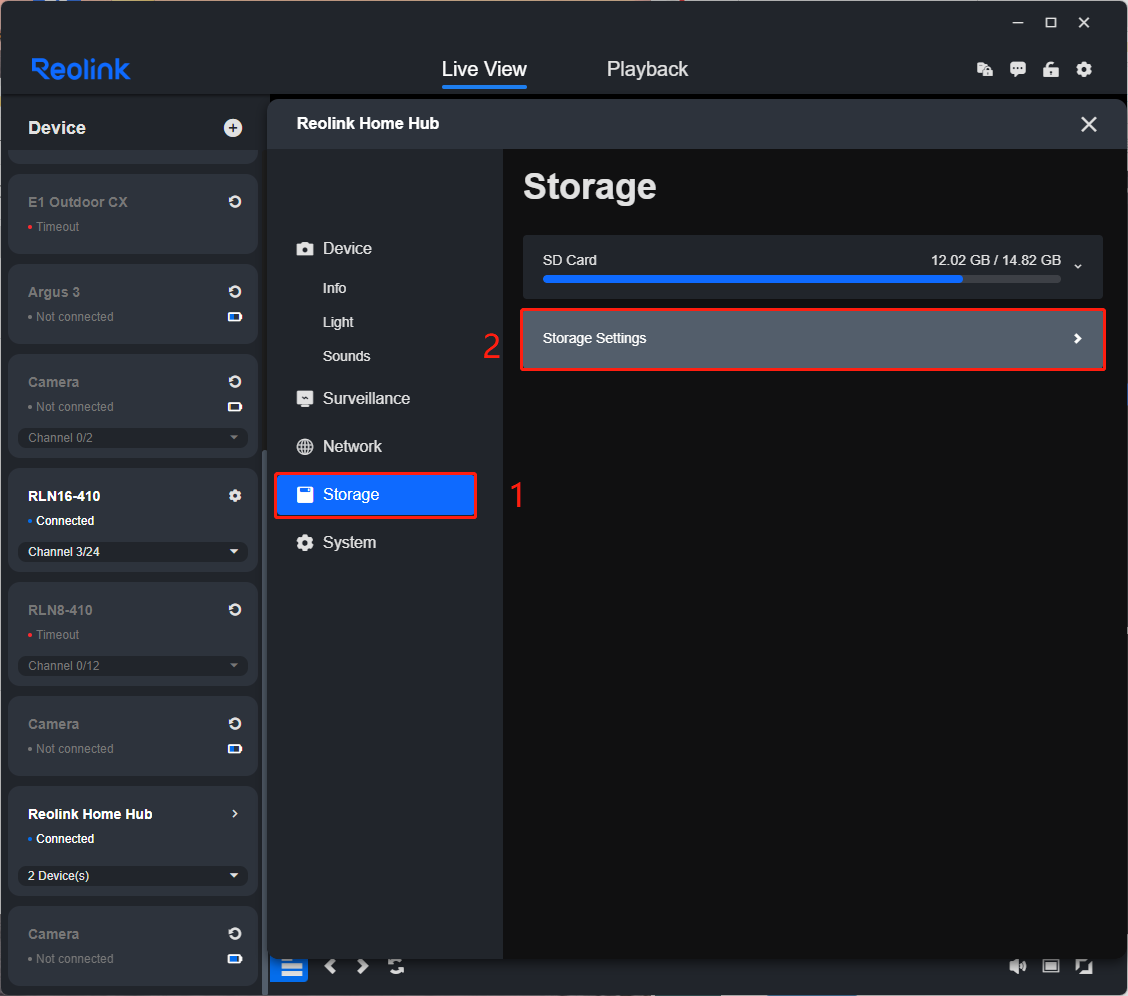Switch to Playback tab
Image resolution: width=1128 pixels, height=996 pixels.
pyautogui.click(x=647, y=69)
